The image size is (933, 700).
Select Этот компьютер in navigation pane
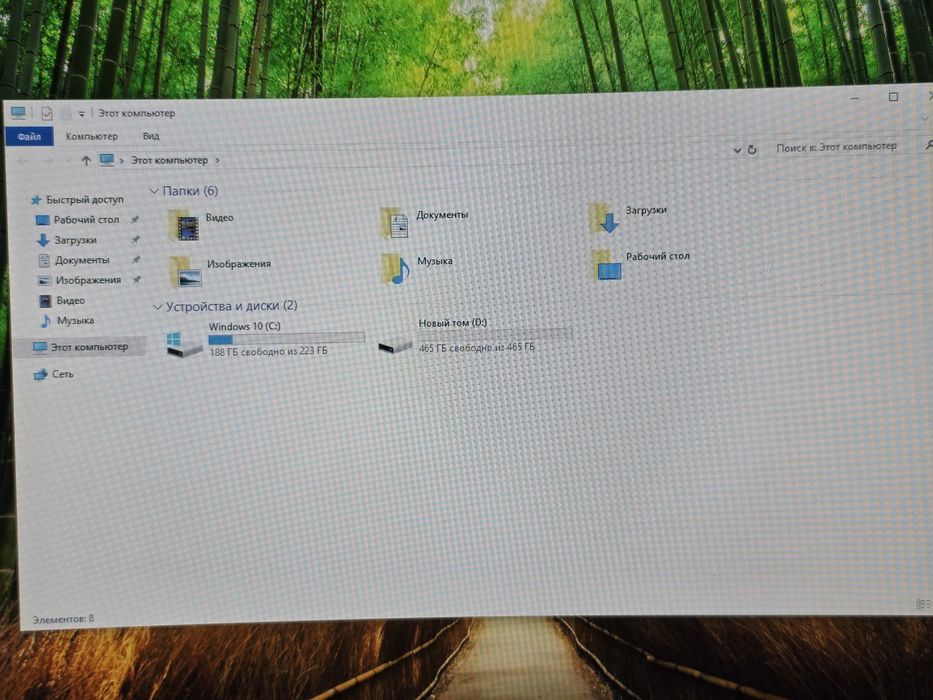(80, 347)
